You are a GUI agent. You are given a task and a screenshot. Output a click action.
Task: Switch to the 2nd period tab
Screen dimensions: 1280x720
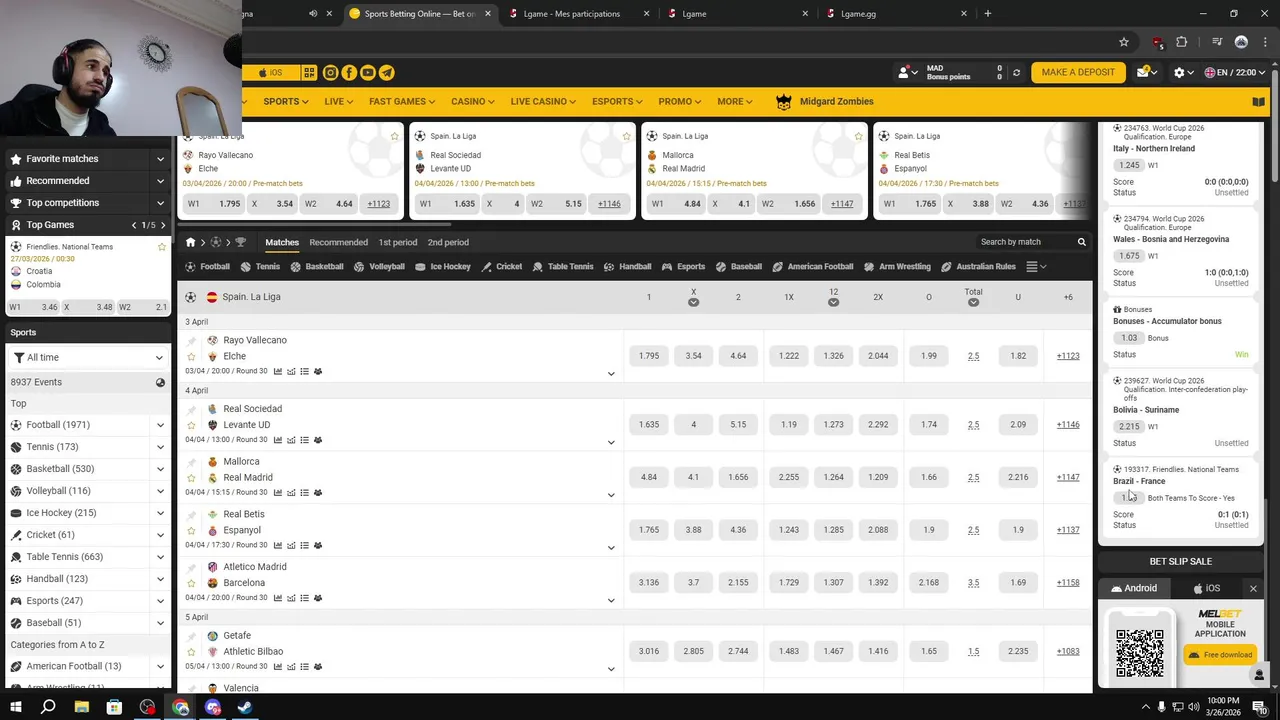[x=448, y=242]
